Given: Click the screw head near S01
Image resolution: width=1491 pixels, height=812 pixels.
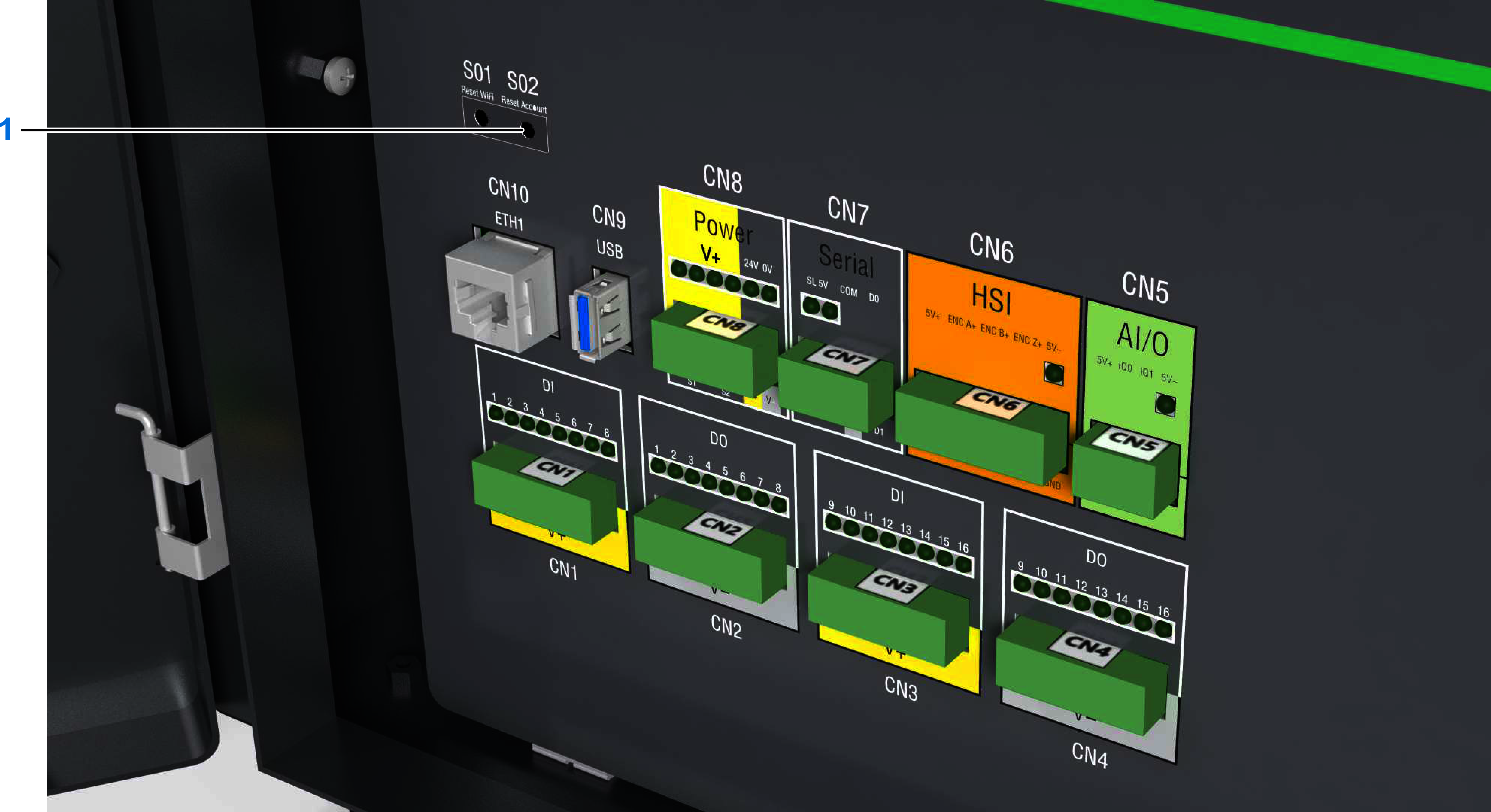Looking at the screenshot, I should [x=340, y=76].
